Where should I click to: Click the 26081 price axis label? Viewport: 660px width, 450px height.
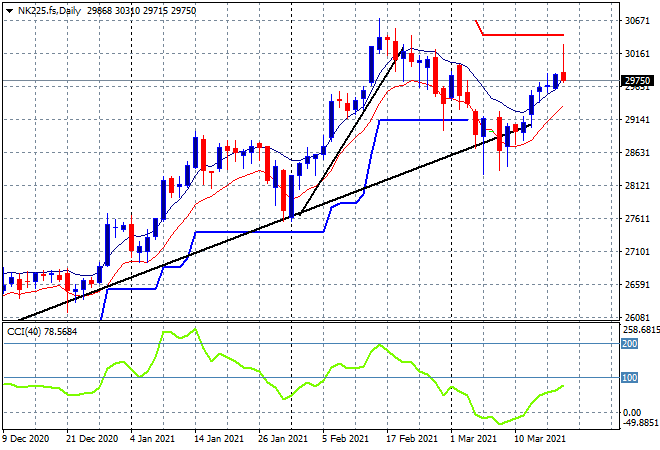pos(637,317)
